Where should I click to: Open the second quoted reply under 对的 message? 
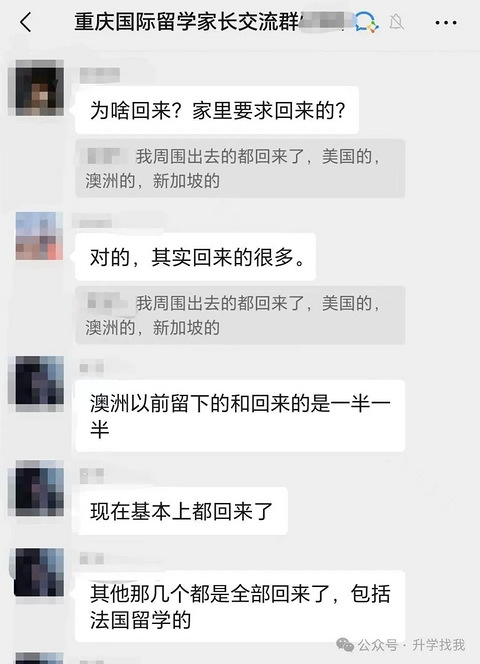click(240, 315)
